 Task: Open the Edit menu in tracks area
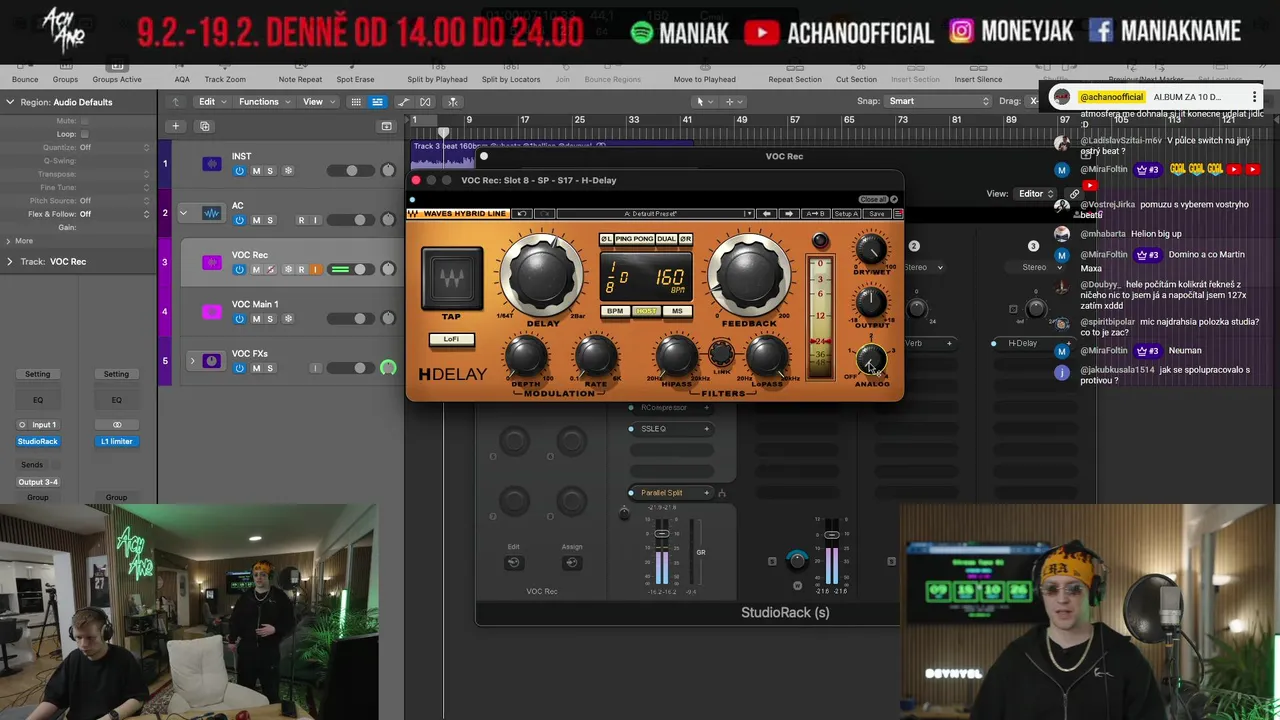[x=212, y=102]
